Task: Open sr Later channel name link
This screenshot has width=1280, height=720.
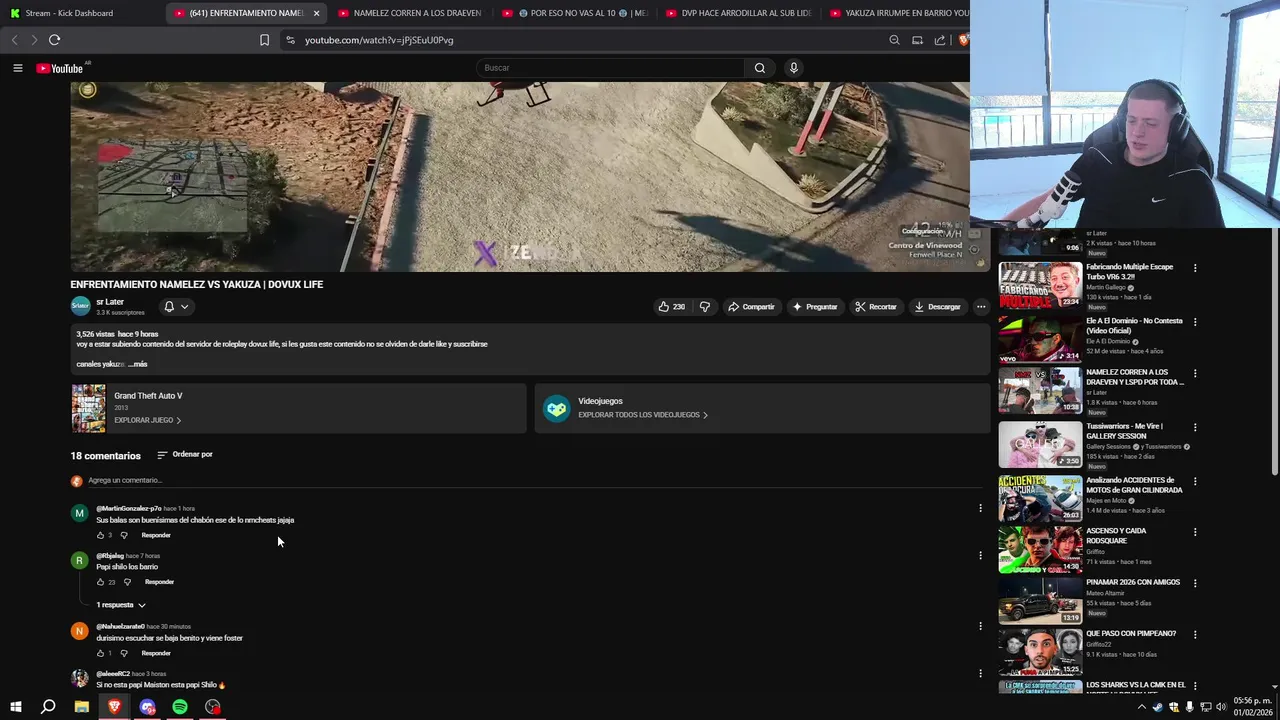Action: (110, 302)
